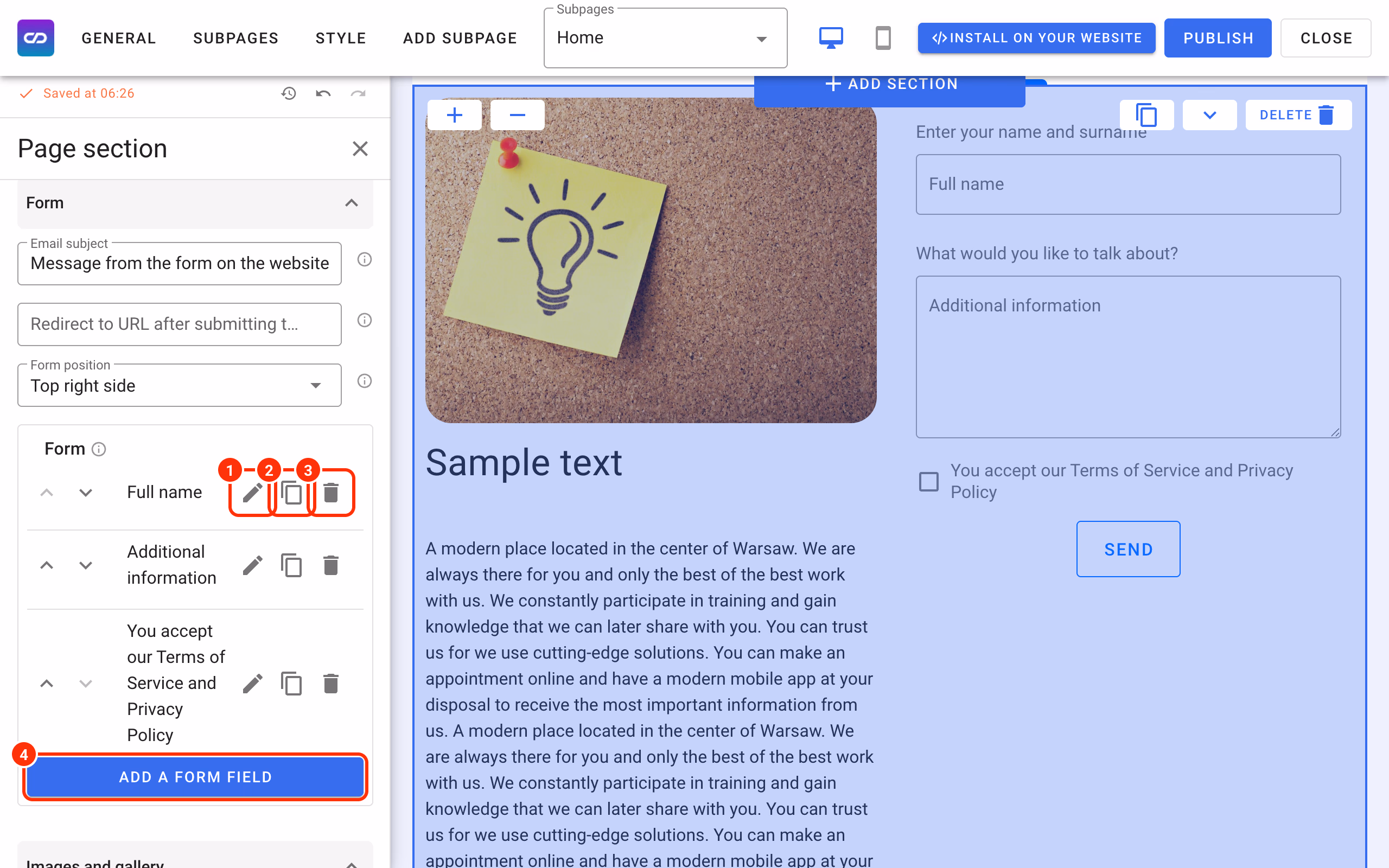Move Additional information field up

click(x=47, y=565)
